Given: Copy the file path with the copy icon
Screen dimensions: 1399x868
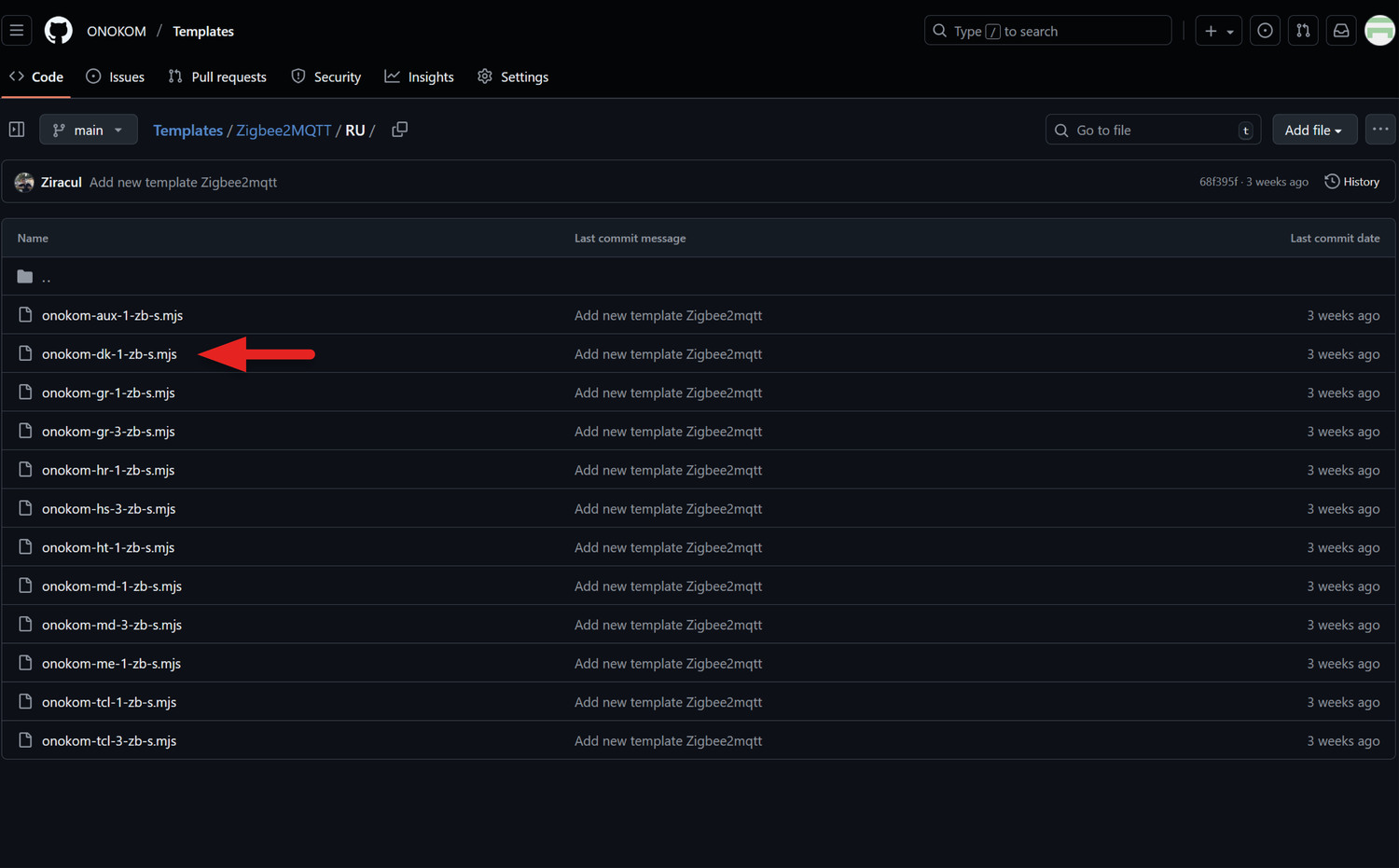Looking at the screenshot, I should [x=399, y=130].
